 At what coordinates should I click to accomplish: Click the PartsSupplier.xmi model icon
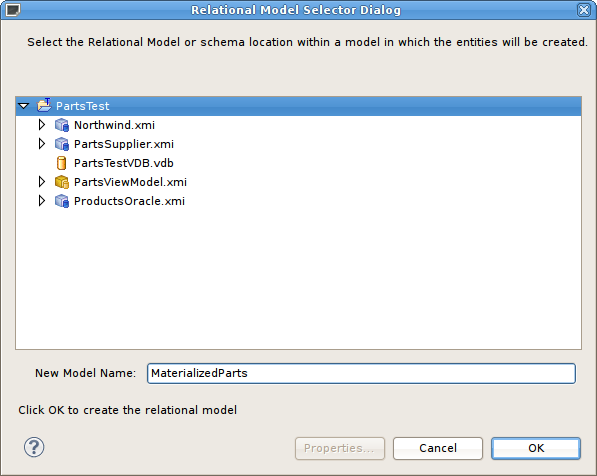[x=62, y=144]
